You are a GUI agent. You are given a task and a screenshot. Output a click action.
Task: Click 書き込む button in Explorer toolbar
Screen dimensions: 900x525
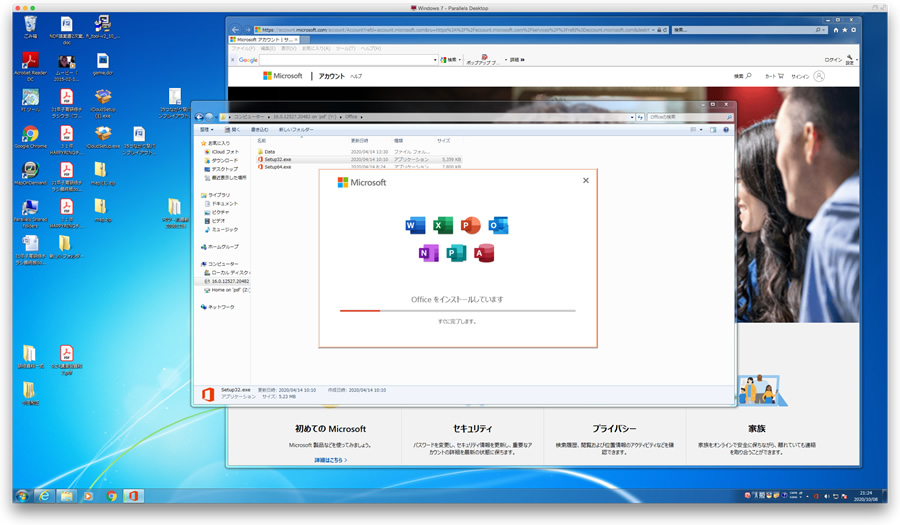(x=259, y=130)
